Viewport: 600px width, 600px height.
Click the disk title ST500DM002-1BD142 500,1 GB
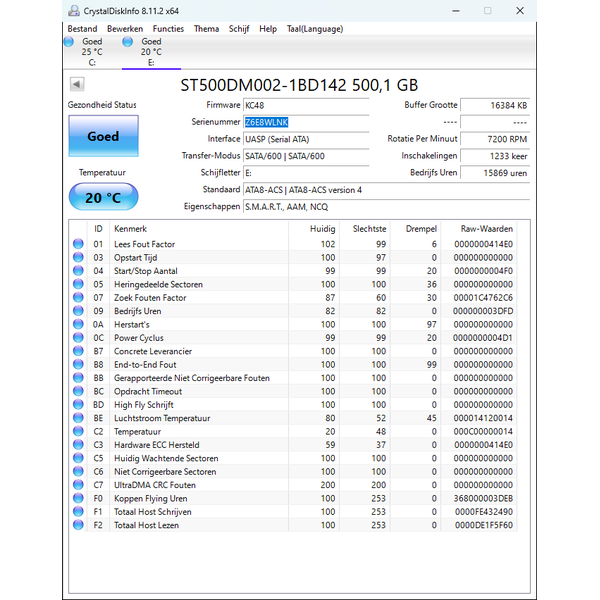pyautogui.click(x=299, y=85)
